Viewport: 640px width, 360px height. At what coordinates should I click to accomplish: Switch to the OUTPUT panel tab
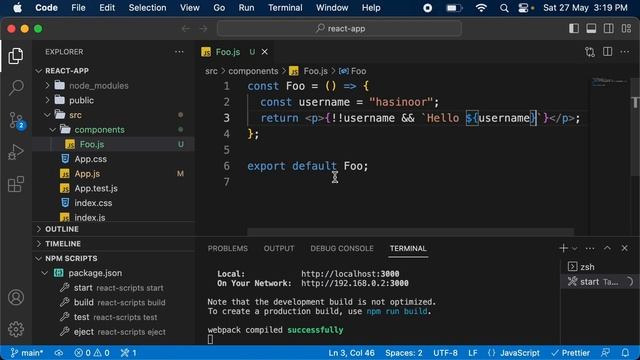point(279,249)
